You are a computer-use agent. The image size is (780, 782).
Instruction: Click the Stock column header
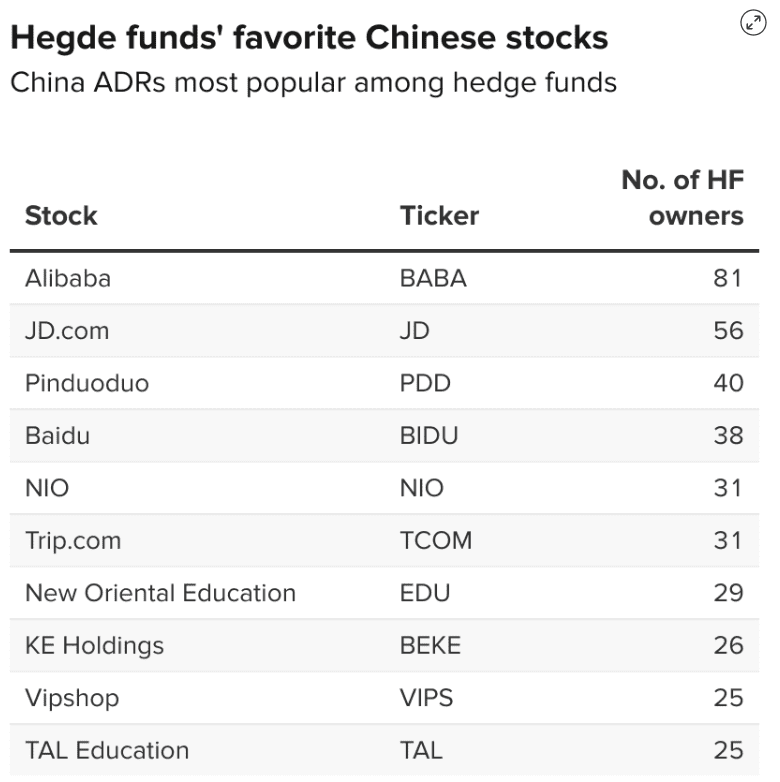click(61, 216)
